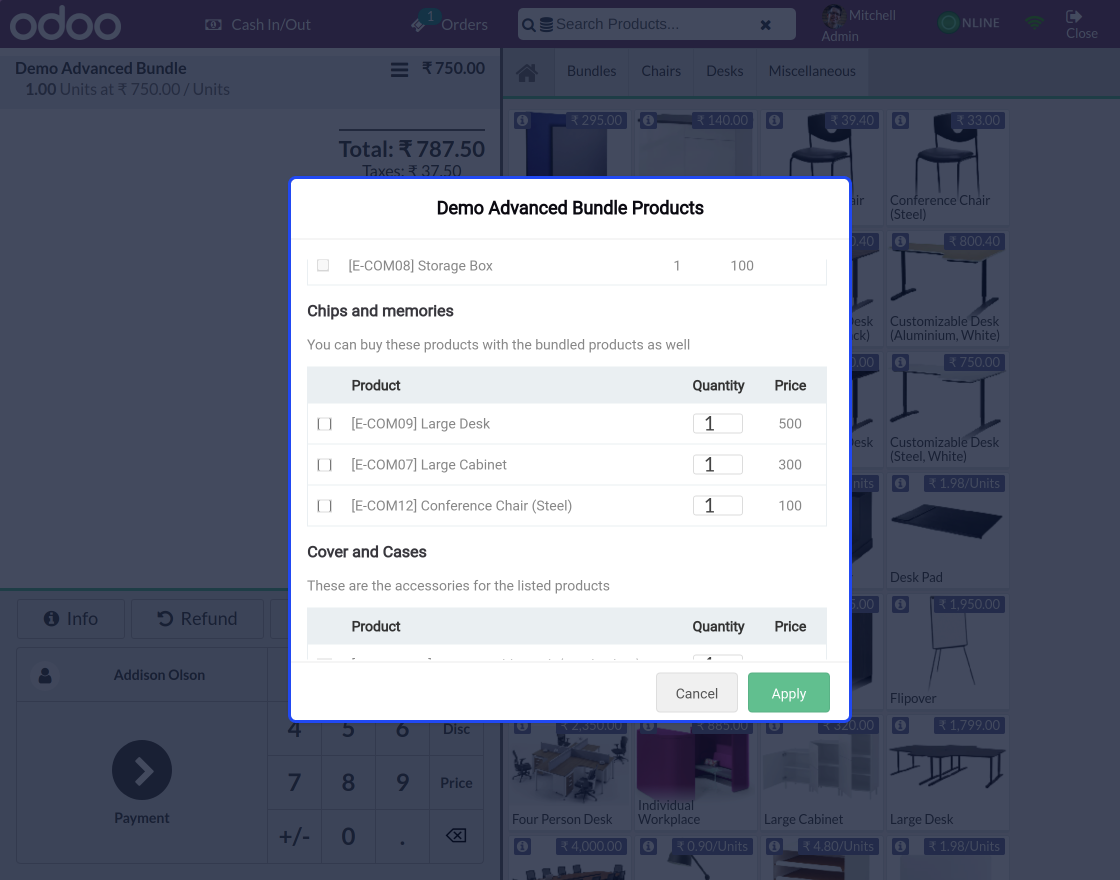Click the wifi connection status icon
The height and width of the screenshot is (880, 1120).
pos(1034,23)
